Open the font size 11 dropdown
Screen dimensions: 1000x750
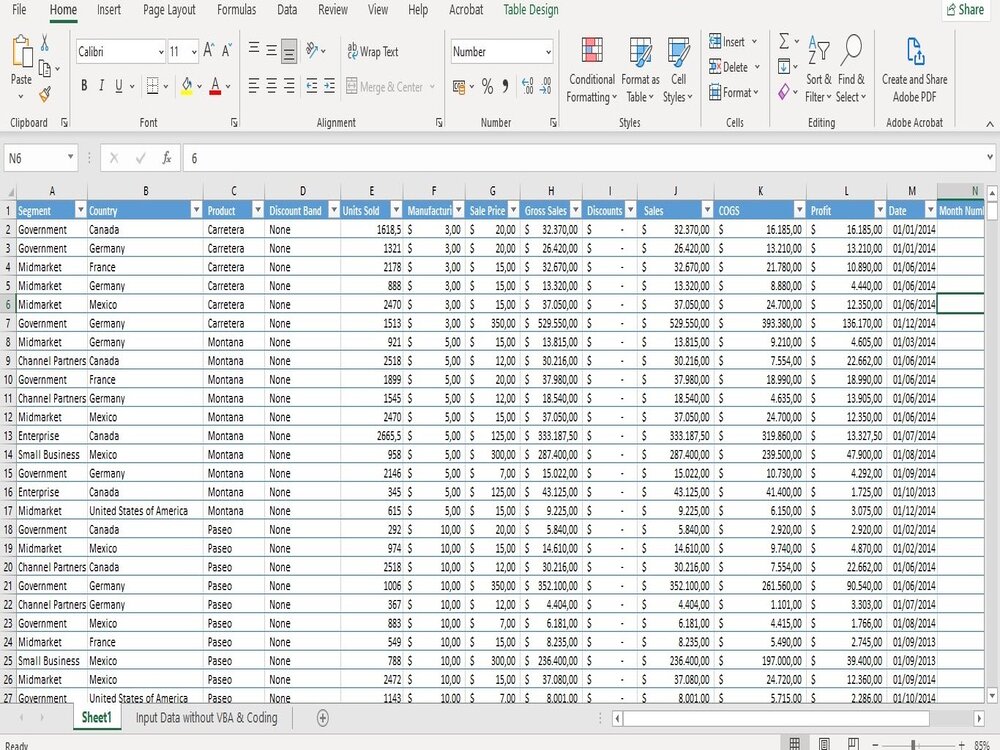[193, 52]
